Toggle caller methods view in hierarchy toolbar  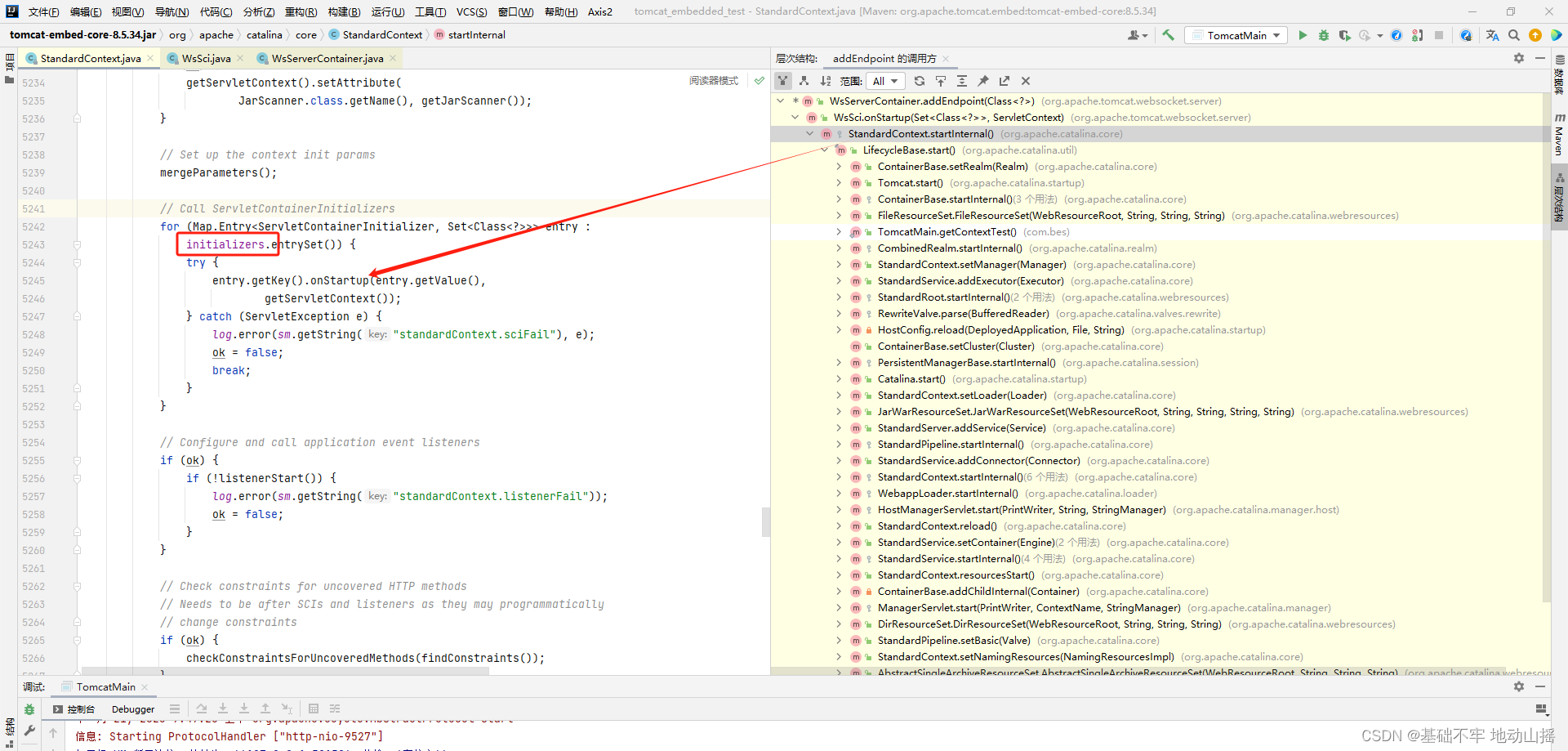pos(782,81)
